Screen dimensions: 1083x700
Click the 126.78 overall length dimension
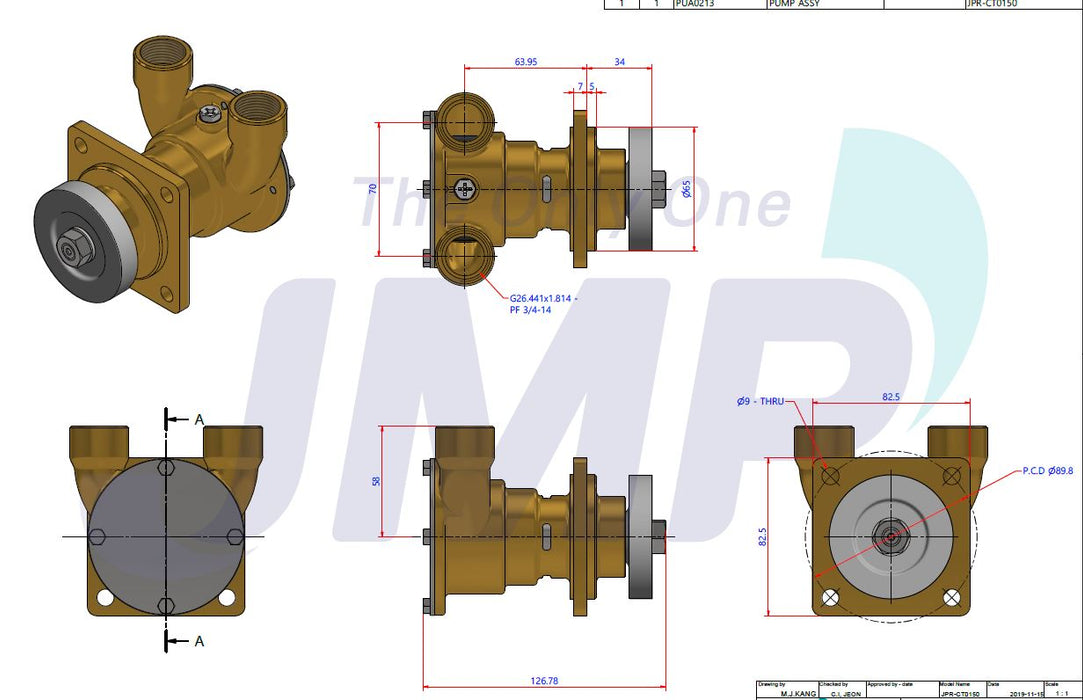pos(544,681)
